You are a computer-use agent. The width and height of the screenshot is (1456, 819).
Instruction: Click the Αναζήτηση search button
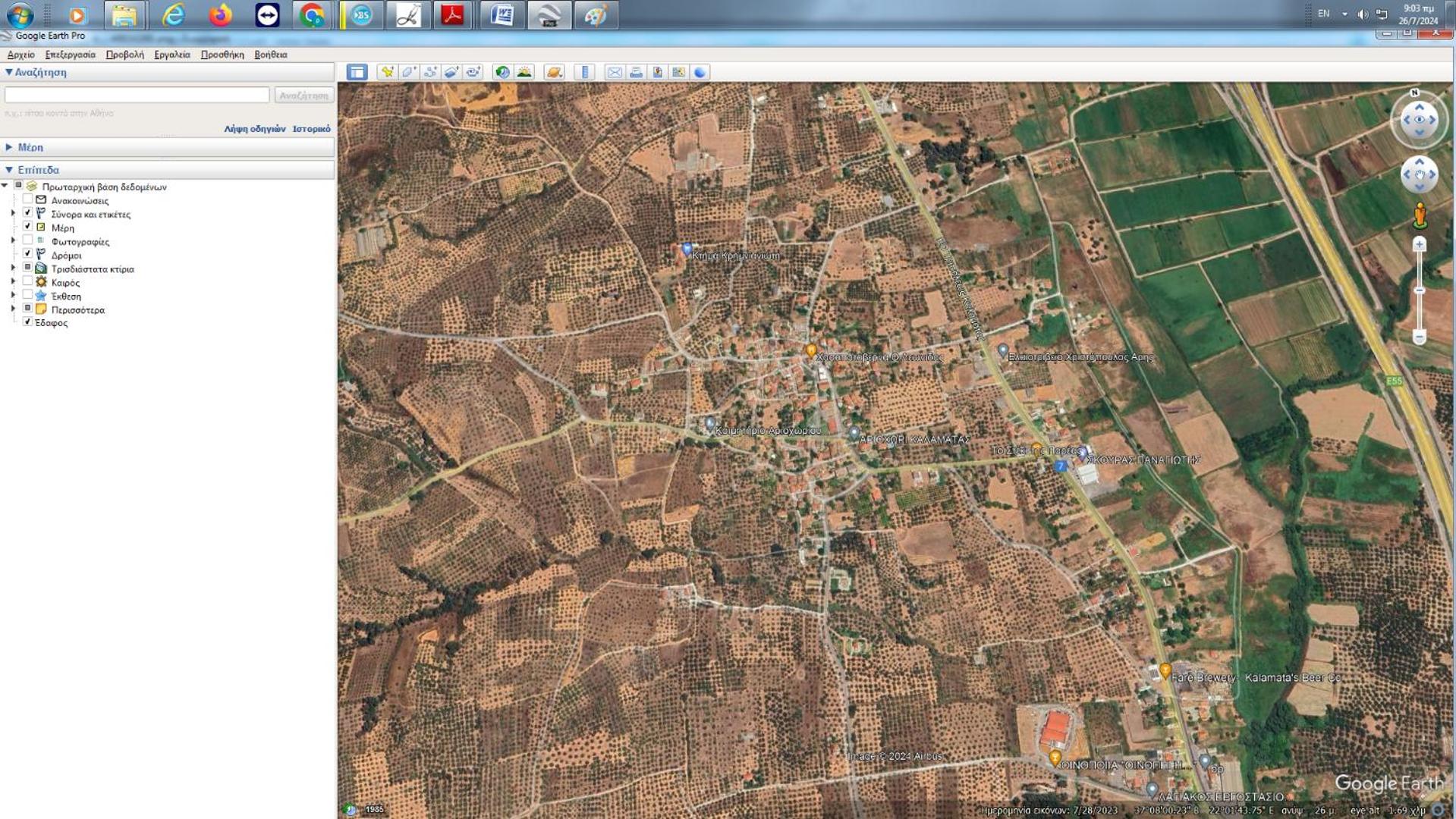coord(303,96)
